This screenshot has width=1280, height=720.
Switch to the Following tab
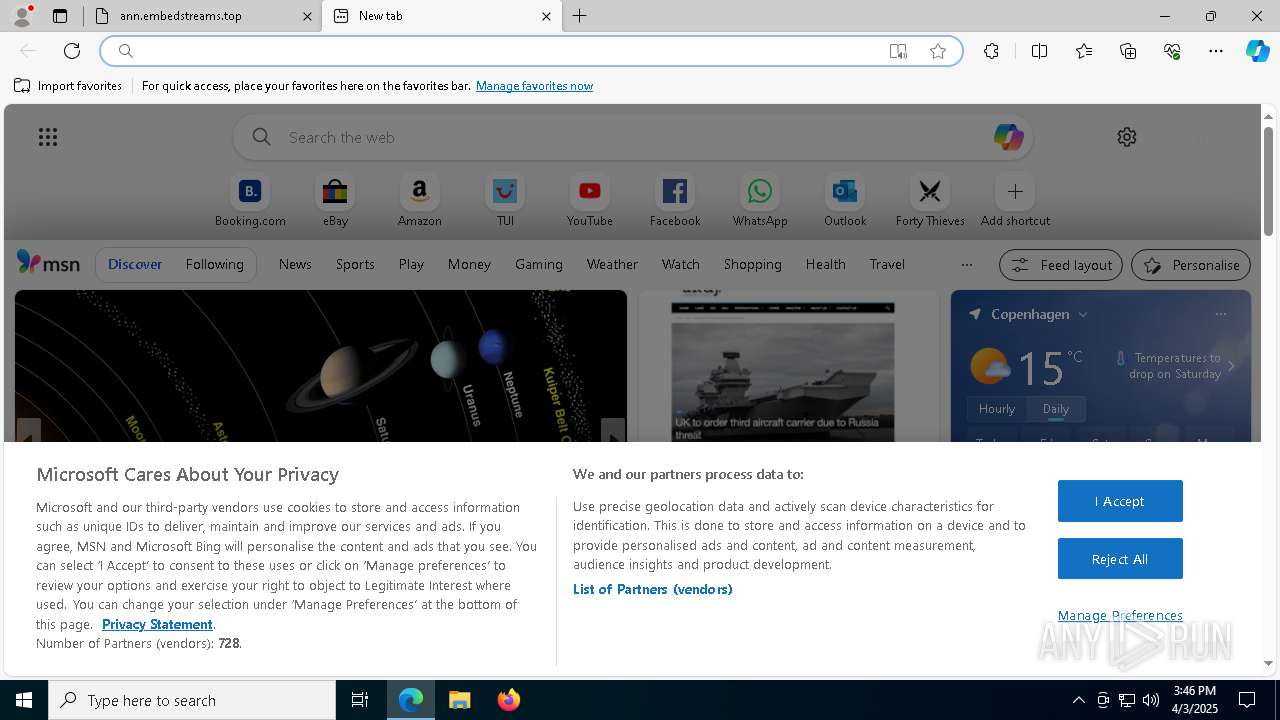click(214, 264)
